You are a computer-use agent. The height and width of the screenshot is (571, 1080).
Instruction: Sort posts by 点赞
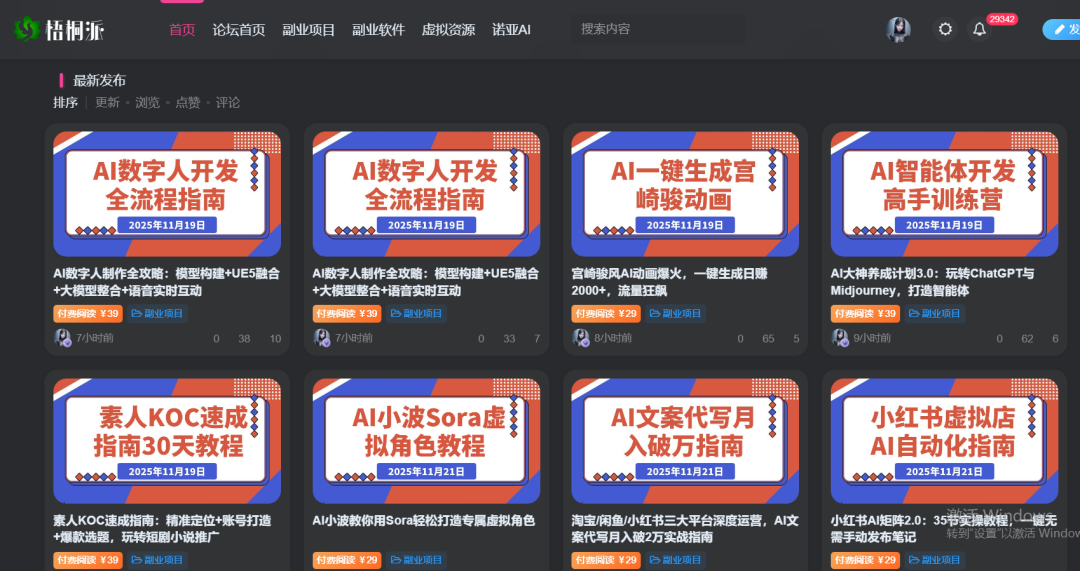click(x=187, y=103)
